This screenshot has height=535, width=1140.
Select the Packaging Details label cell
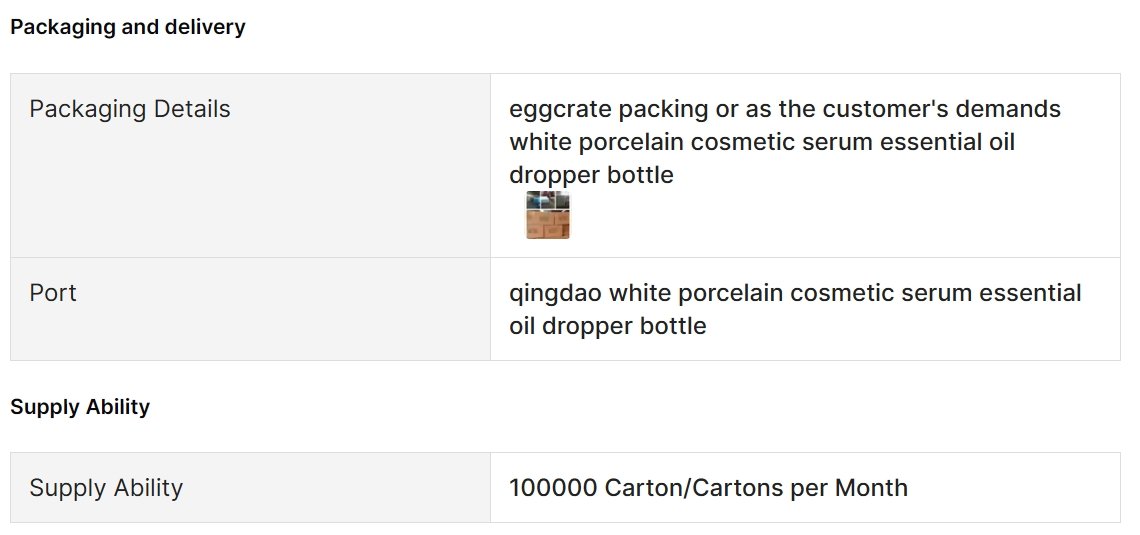[250, 166]
